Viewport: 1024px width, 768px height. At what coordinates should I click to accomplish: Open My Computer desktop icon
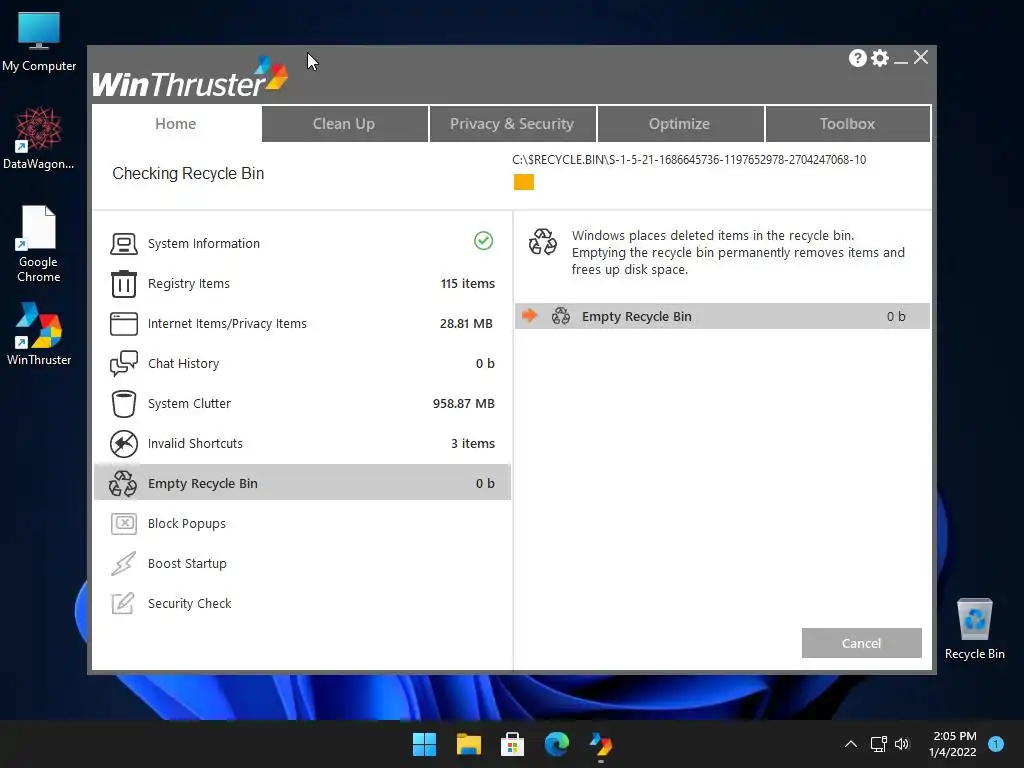point(39,41)
